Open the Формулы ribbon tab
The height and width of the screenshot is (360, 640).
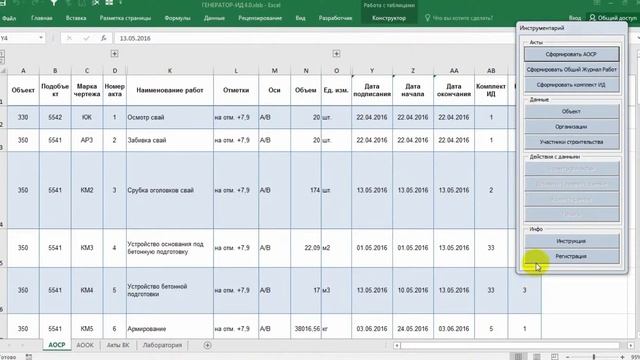tap(177, 18)
